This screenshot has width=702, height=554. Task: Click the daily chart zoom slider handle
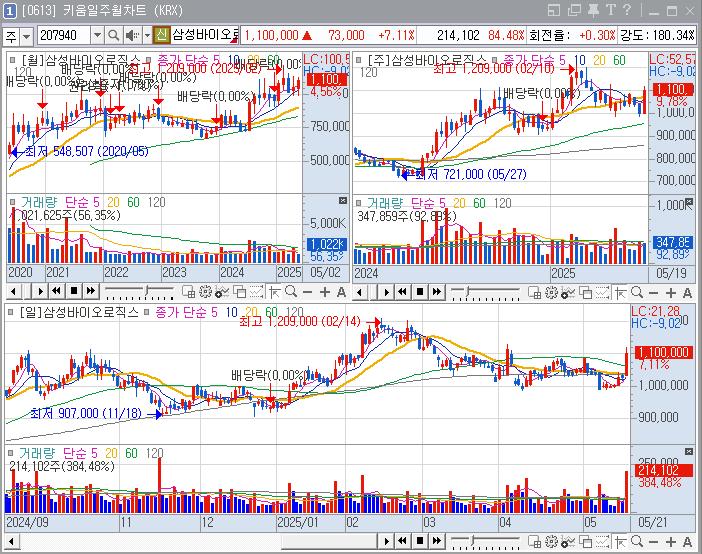click(x=472, y=541)
